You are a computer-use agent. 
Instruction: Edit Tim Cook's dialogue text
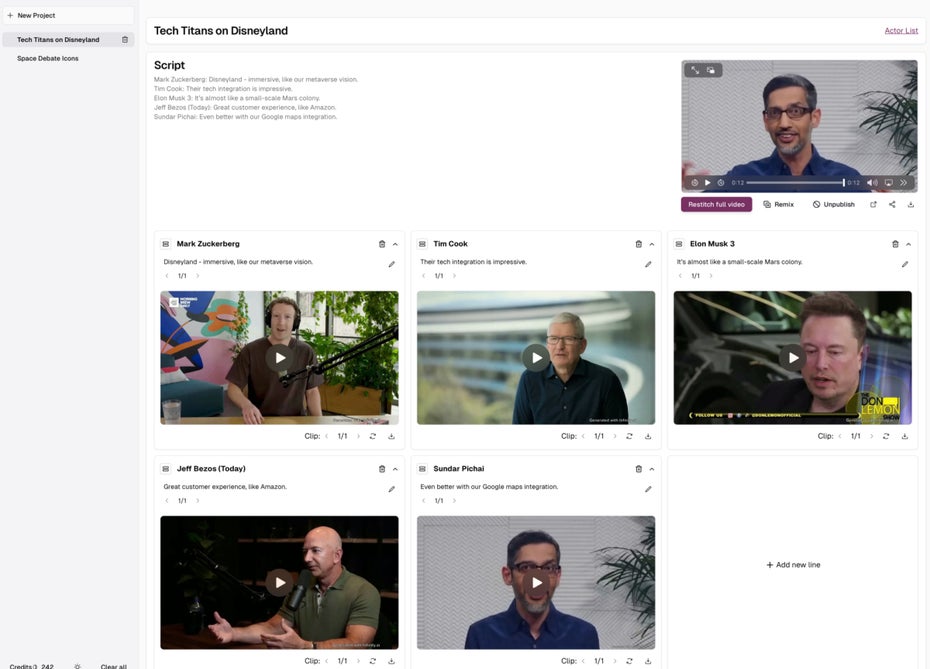pos(648,265)
